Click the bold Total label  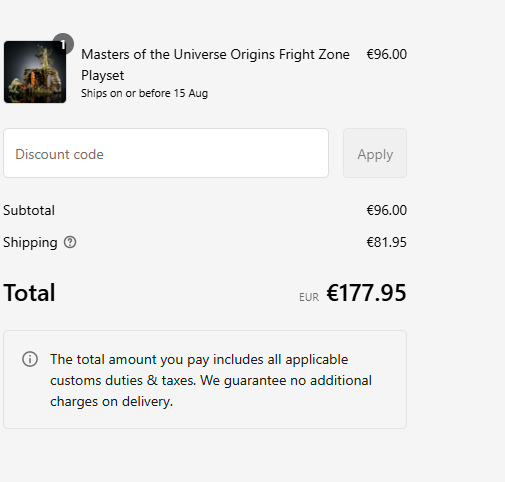pyautogui.click(x=29, y=293)
